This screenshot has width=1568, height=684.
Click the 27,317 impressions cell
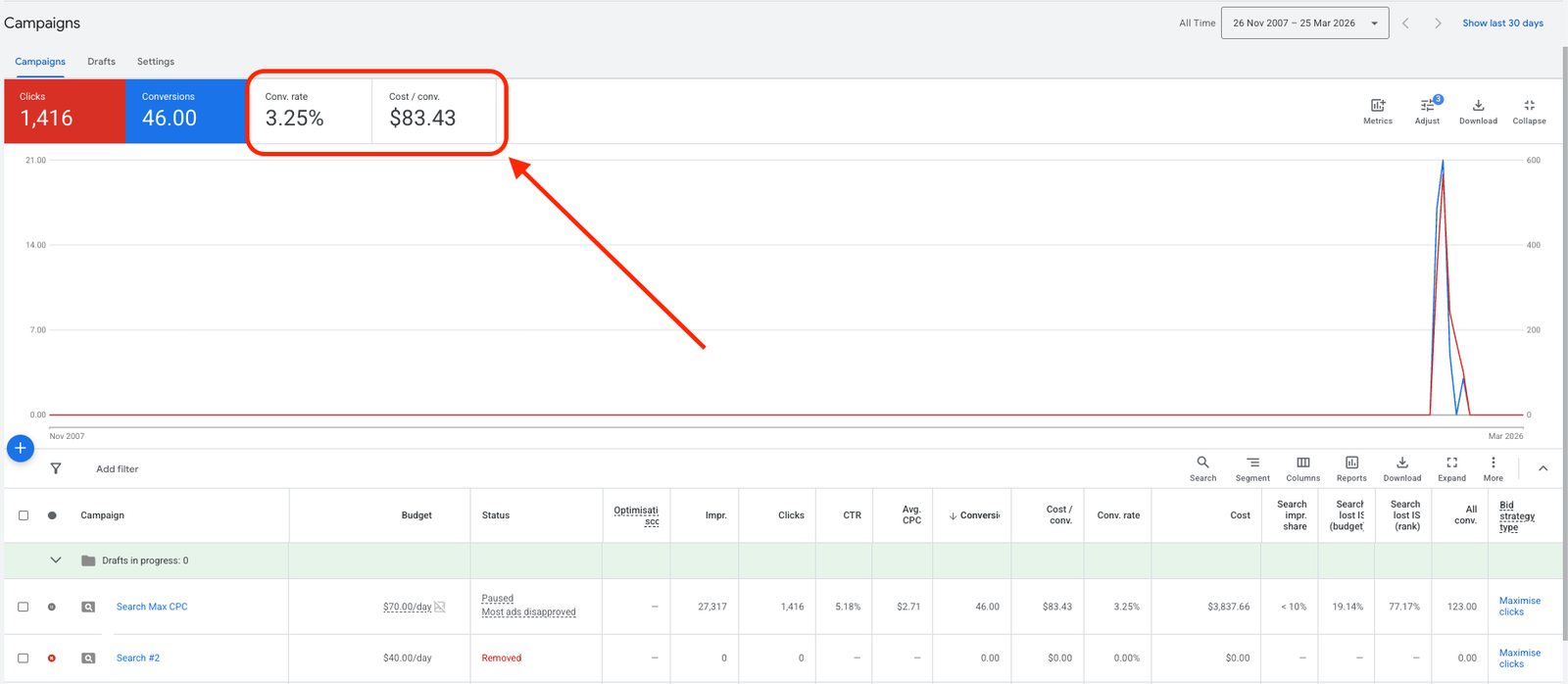[712, 607]
